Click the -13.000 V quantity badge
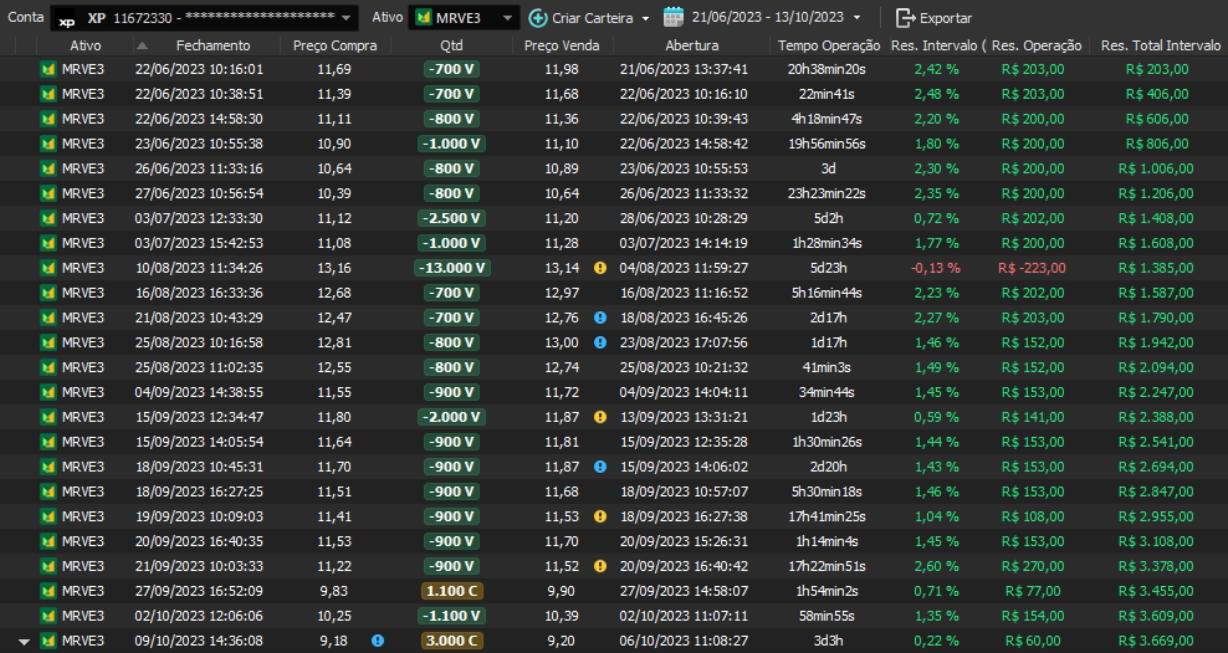The width and height of the screenshot is (1228, 653). pos(451,268)
